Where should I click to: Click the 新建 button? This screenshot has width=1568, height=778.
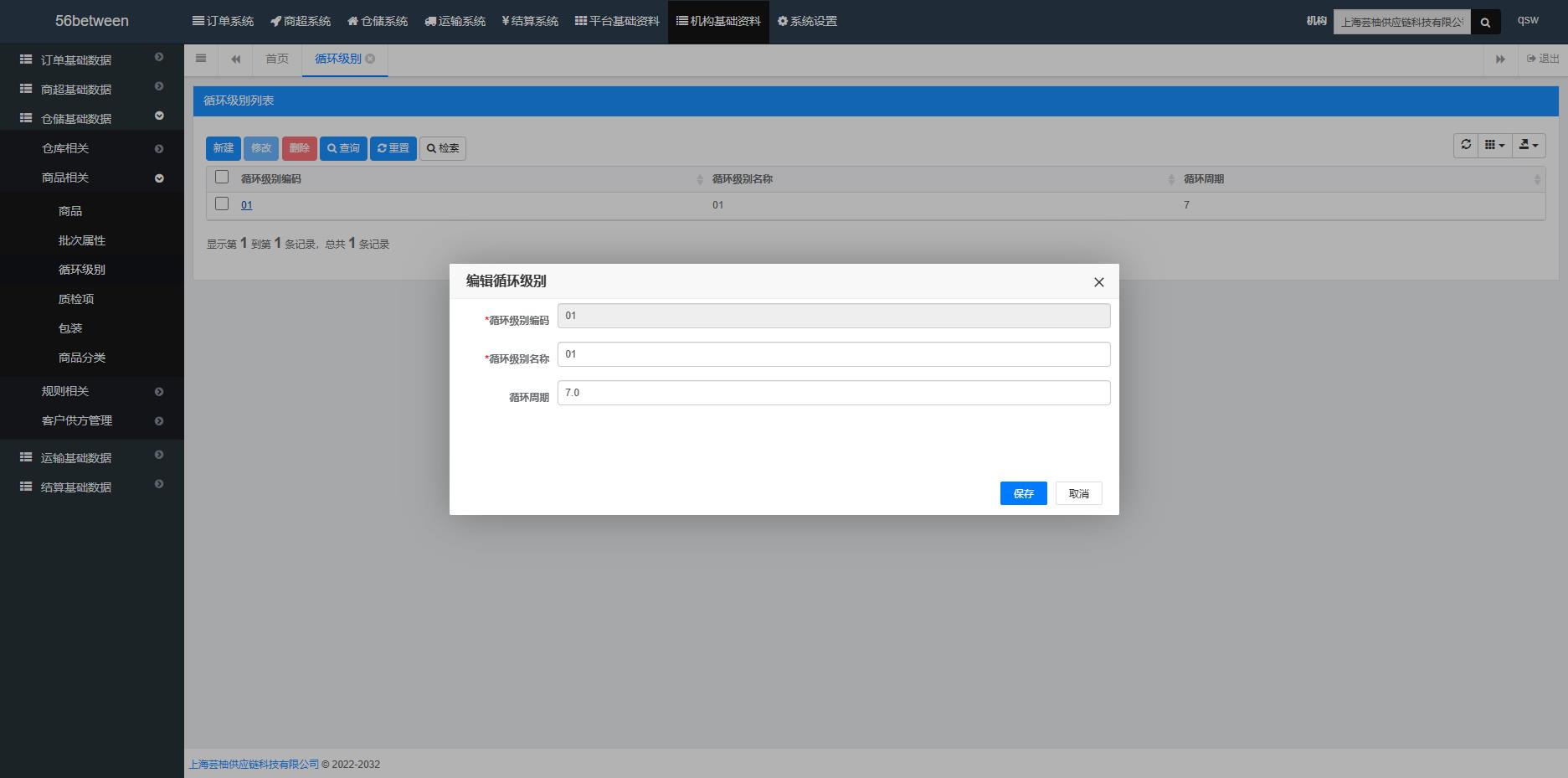[x=224, y=148]
